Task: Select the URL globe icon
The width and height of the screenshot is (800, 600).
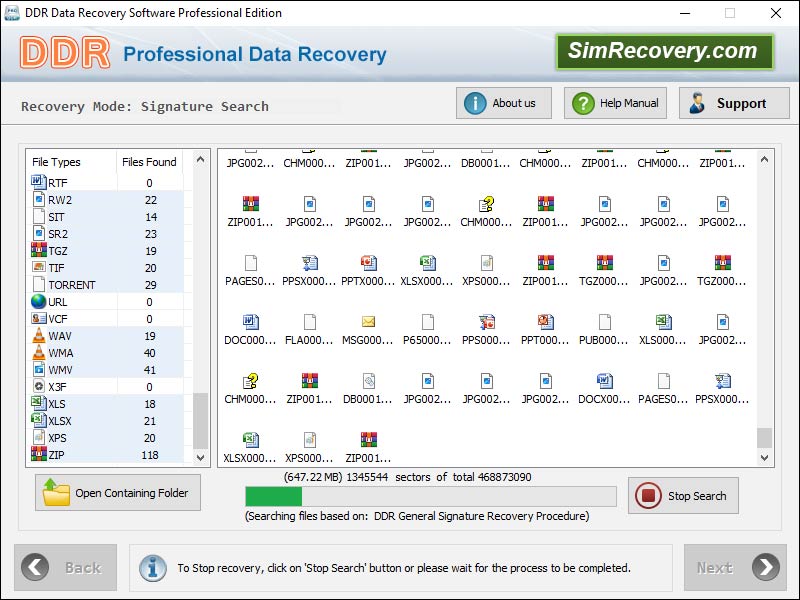Action: coord(39,301)
